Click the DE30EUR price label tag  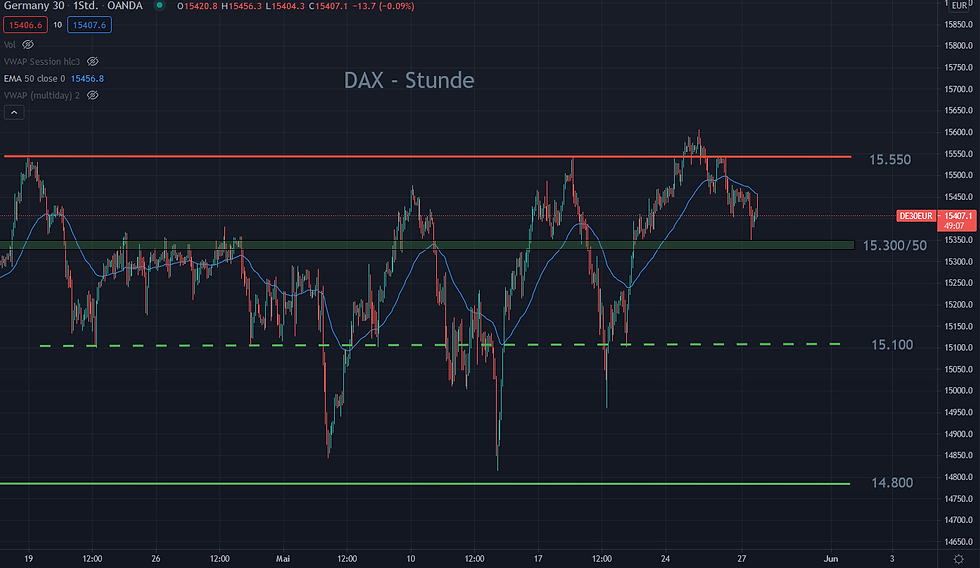(x=916, y=216)
